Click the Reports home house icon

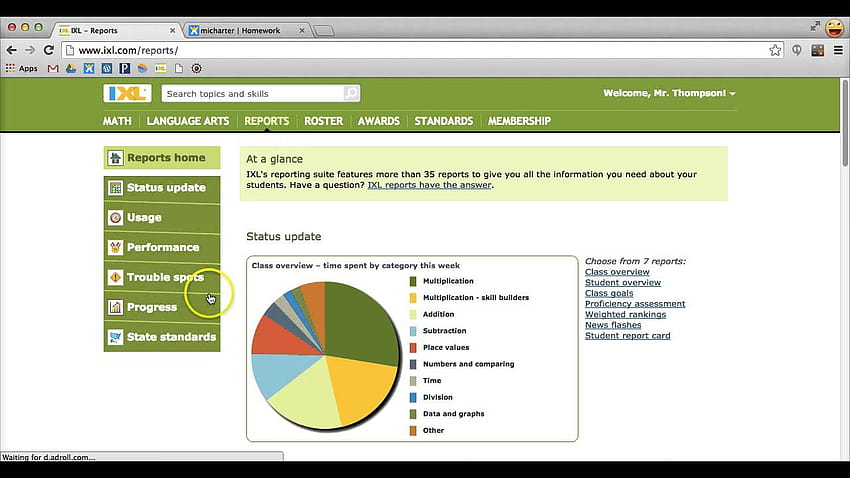pos(115,158)
